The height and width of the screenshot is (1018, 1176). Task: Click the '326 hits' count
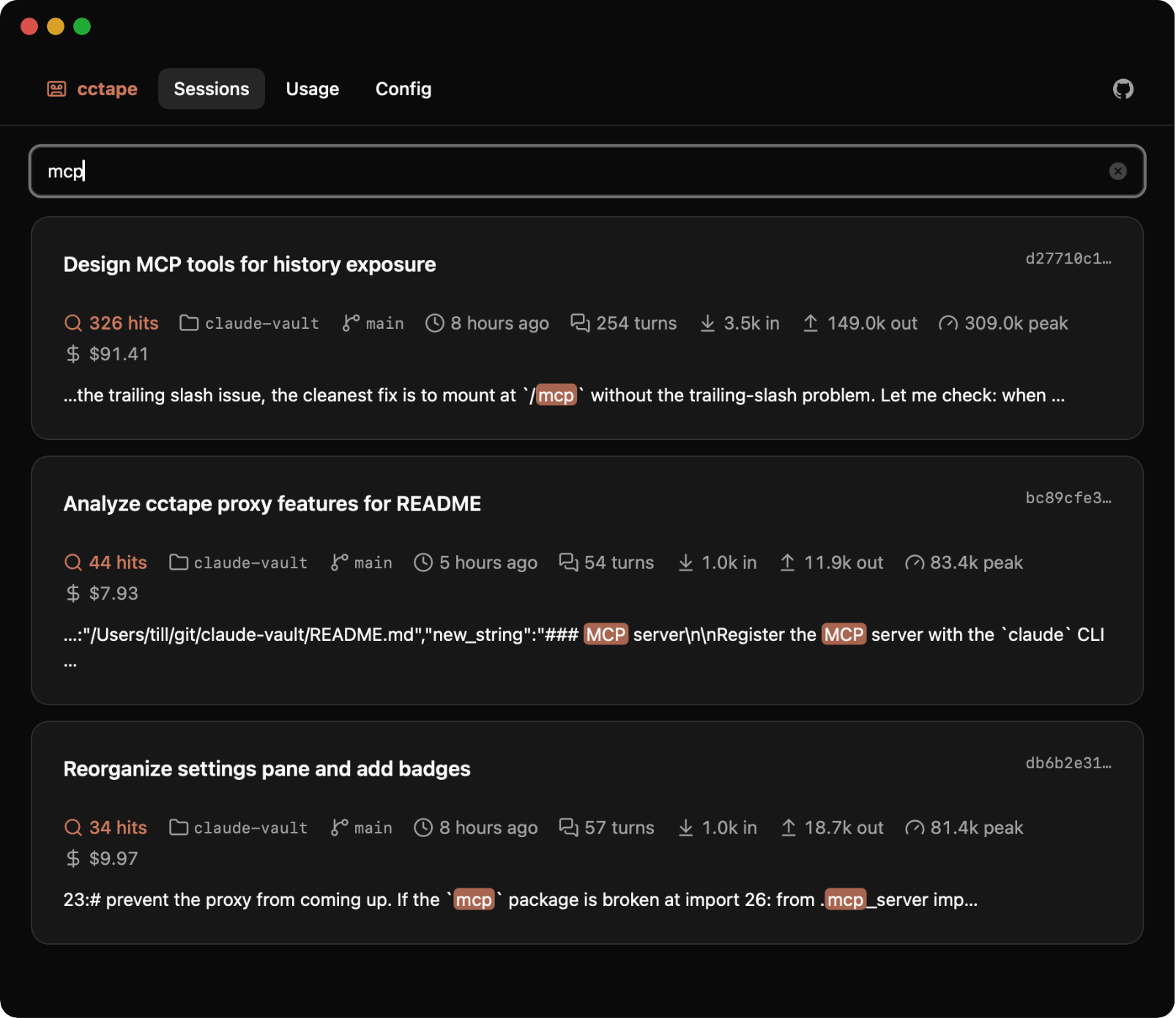point(124,323)
